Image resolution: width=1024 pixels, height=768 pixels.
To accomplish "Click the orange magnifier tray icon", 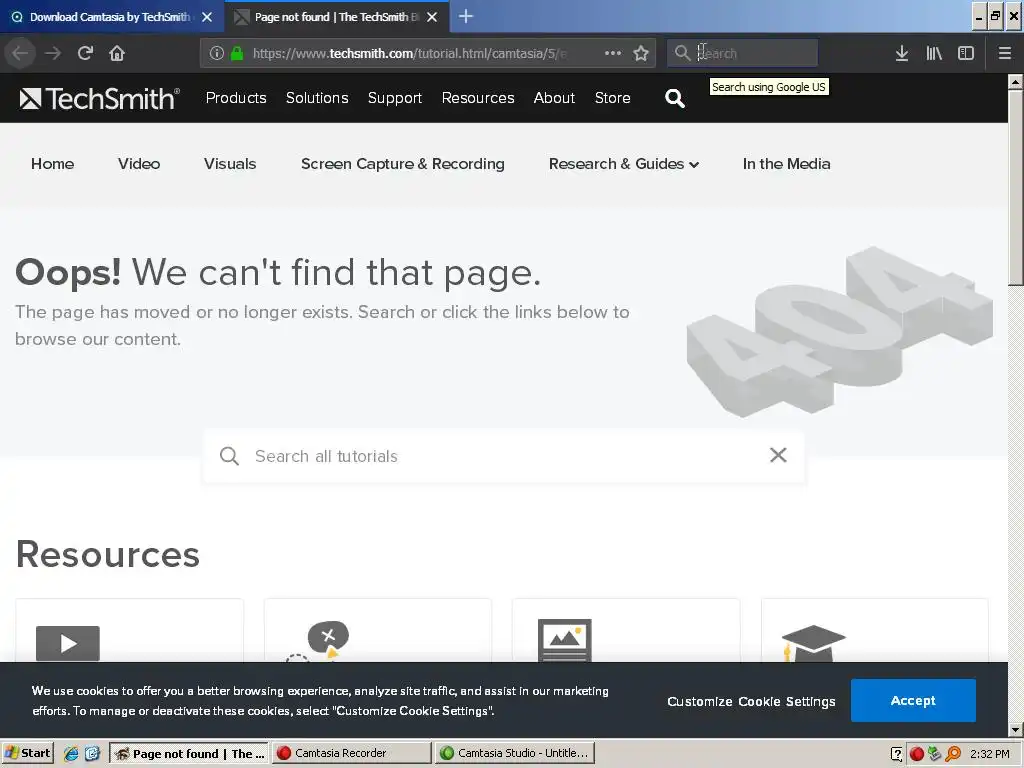I will (x=953, y=754).
